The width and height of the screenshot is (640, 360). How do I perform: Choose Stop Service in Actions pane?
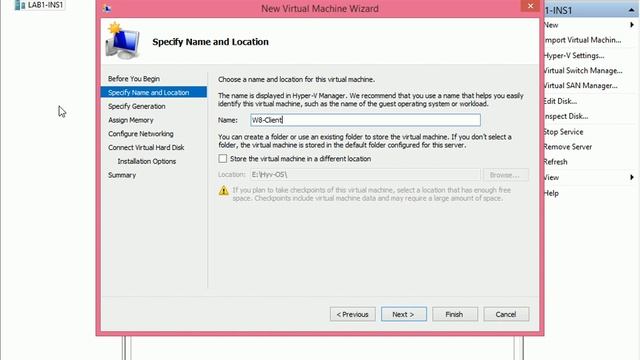(564, 132)
